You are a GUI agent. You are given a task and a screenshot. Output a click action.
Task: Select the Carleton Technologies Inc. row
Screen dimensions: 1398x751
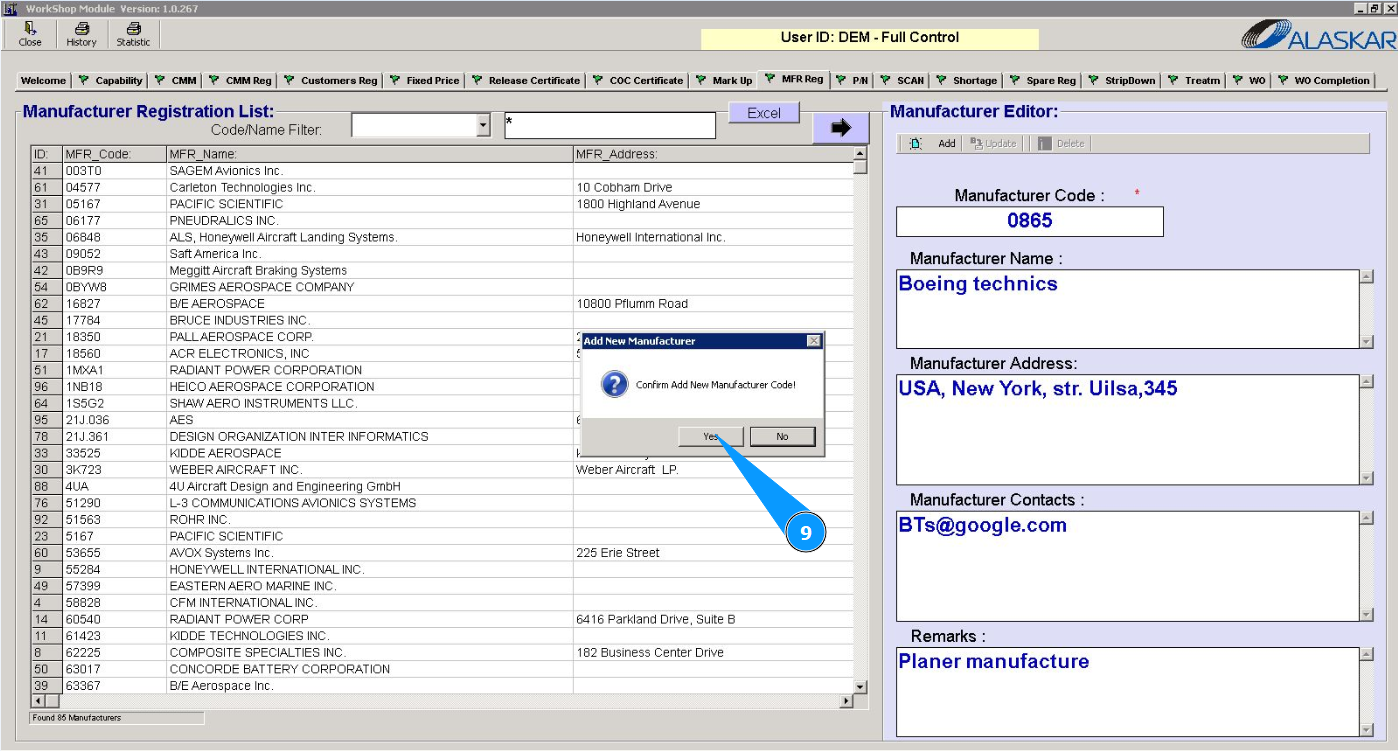tap(442, 187)
